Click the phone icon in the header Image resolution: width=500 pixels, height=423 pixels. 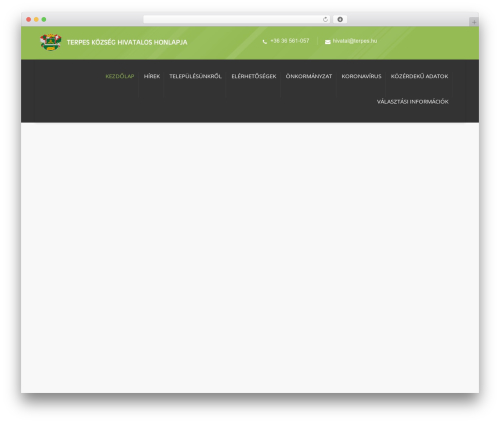pyautogui.click(x=265, y=42)
